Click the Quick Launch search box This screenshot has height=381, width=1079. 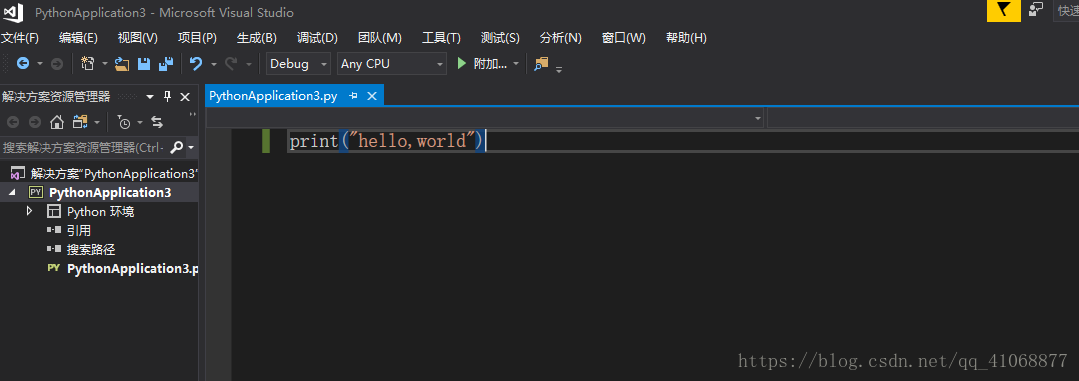[1066, 10]
